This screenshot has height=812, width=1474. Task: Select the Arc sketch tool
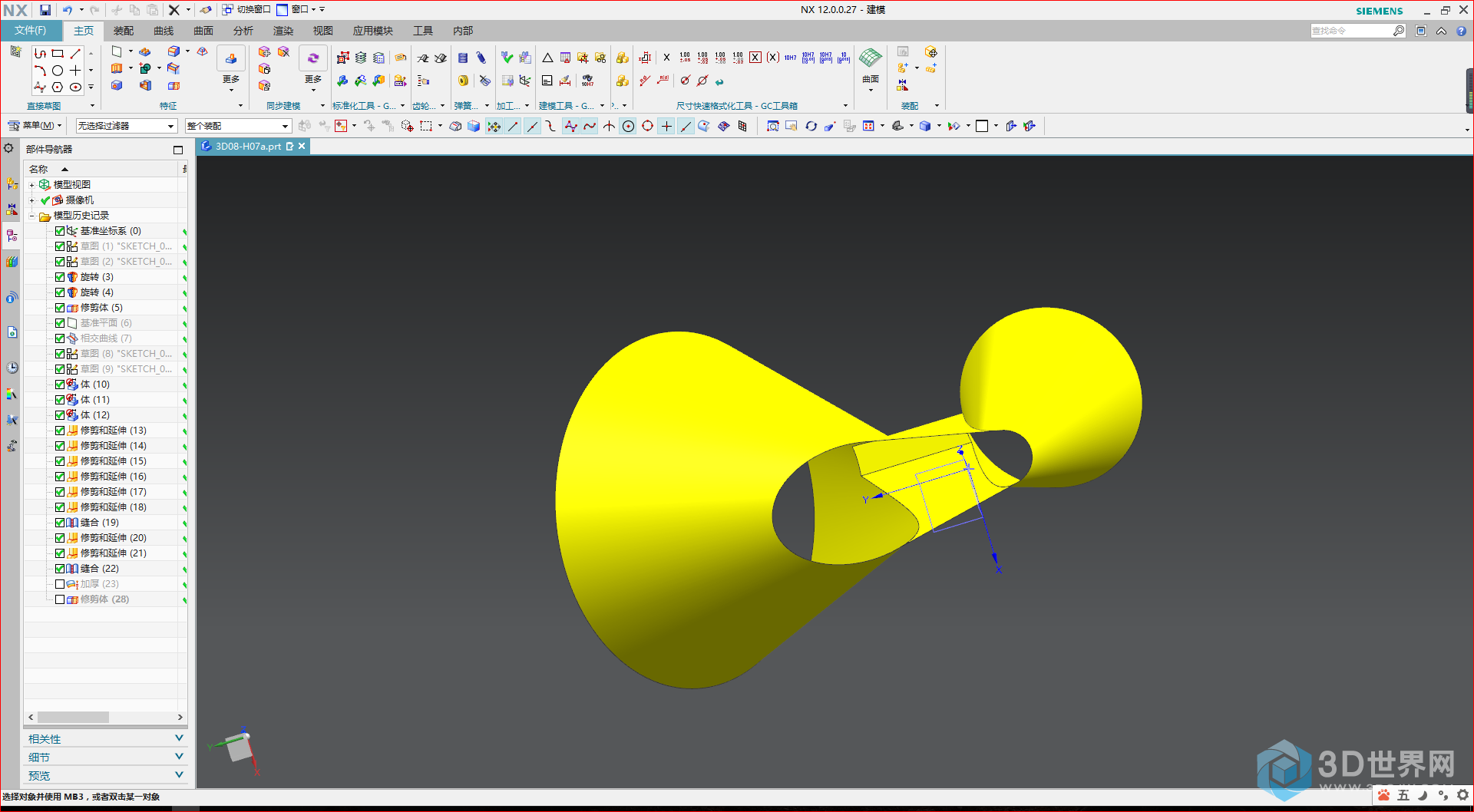click(x=40, y=71)
